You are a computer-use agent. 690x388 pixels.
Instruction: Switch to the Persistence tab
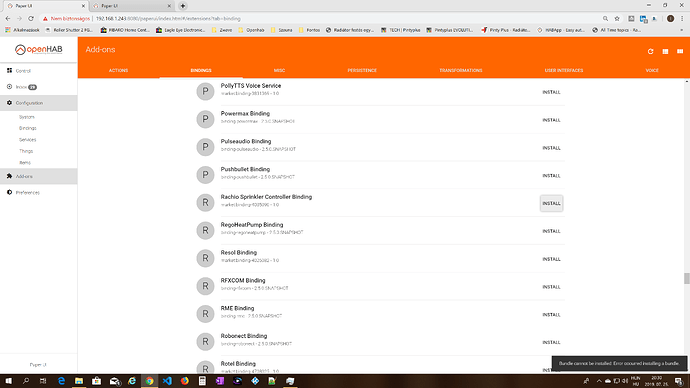(x=362, y=70)
